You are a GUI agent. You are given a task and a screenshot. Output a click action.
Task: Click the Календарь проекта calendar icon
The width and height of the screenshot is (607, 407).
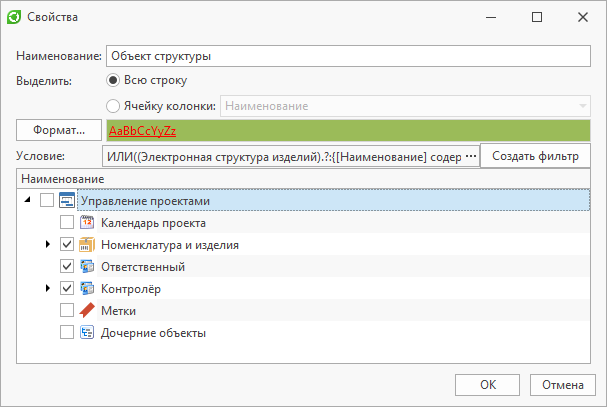click(87, 223)
